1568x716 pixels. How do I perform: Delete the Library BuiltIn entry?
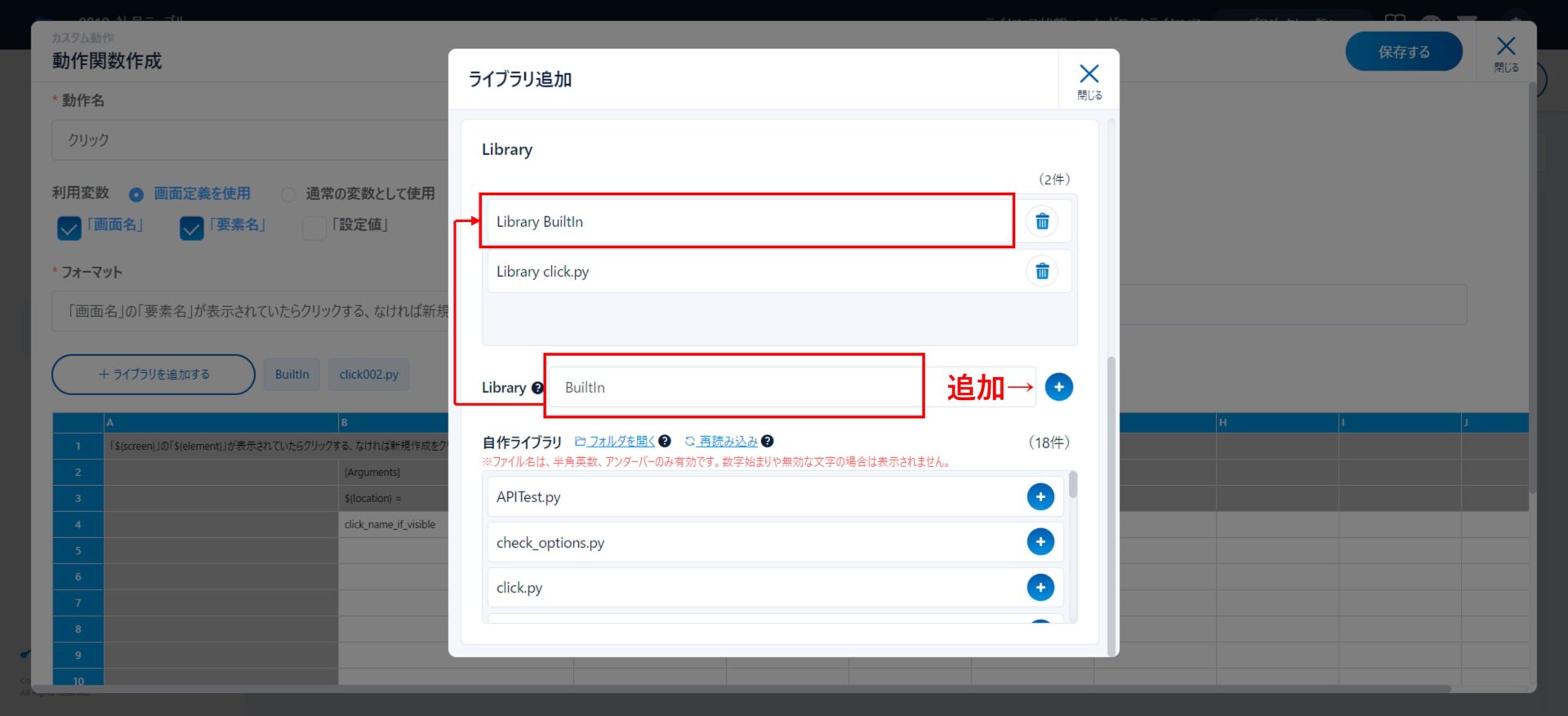click(x=1042, y=221)
